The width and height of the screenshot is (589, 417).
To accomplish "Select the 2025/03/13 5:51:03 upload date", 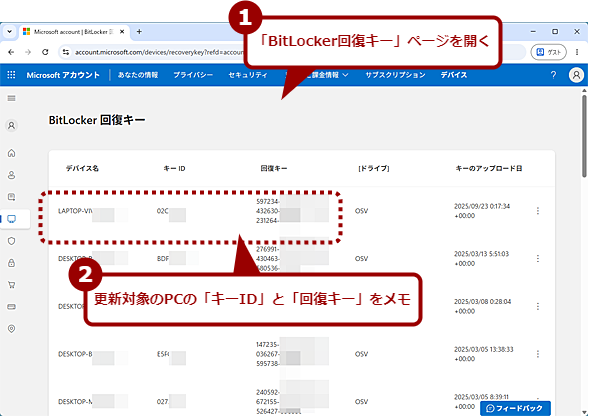I will pos(482,258).
